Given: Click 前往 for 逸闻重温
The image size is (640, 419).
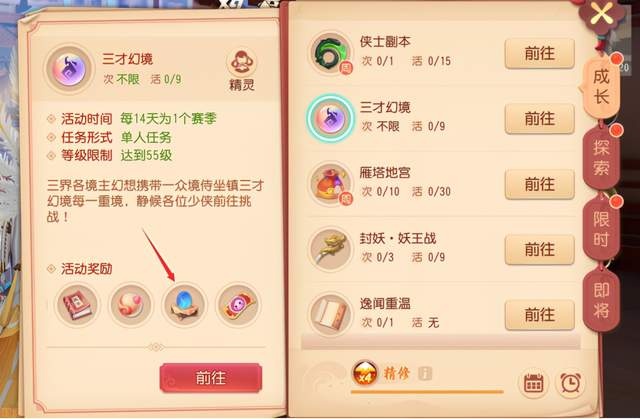Looking at the screenshot, I should [x=540, y=315].
